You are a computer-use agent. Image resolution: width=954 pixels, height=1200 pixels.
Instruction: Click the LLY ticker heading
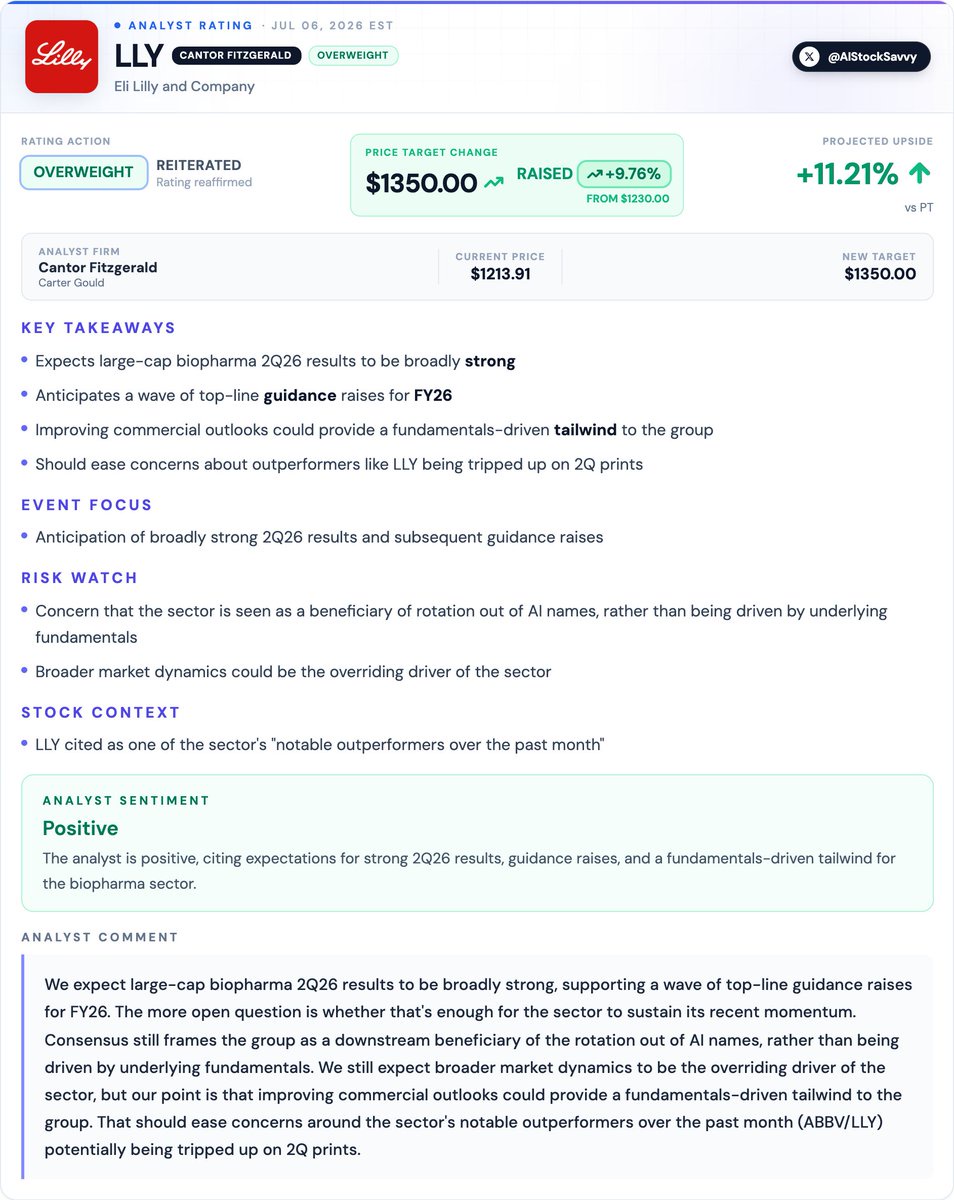[x=139, y=56]
